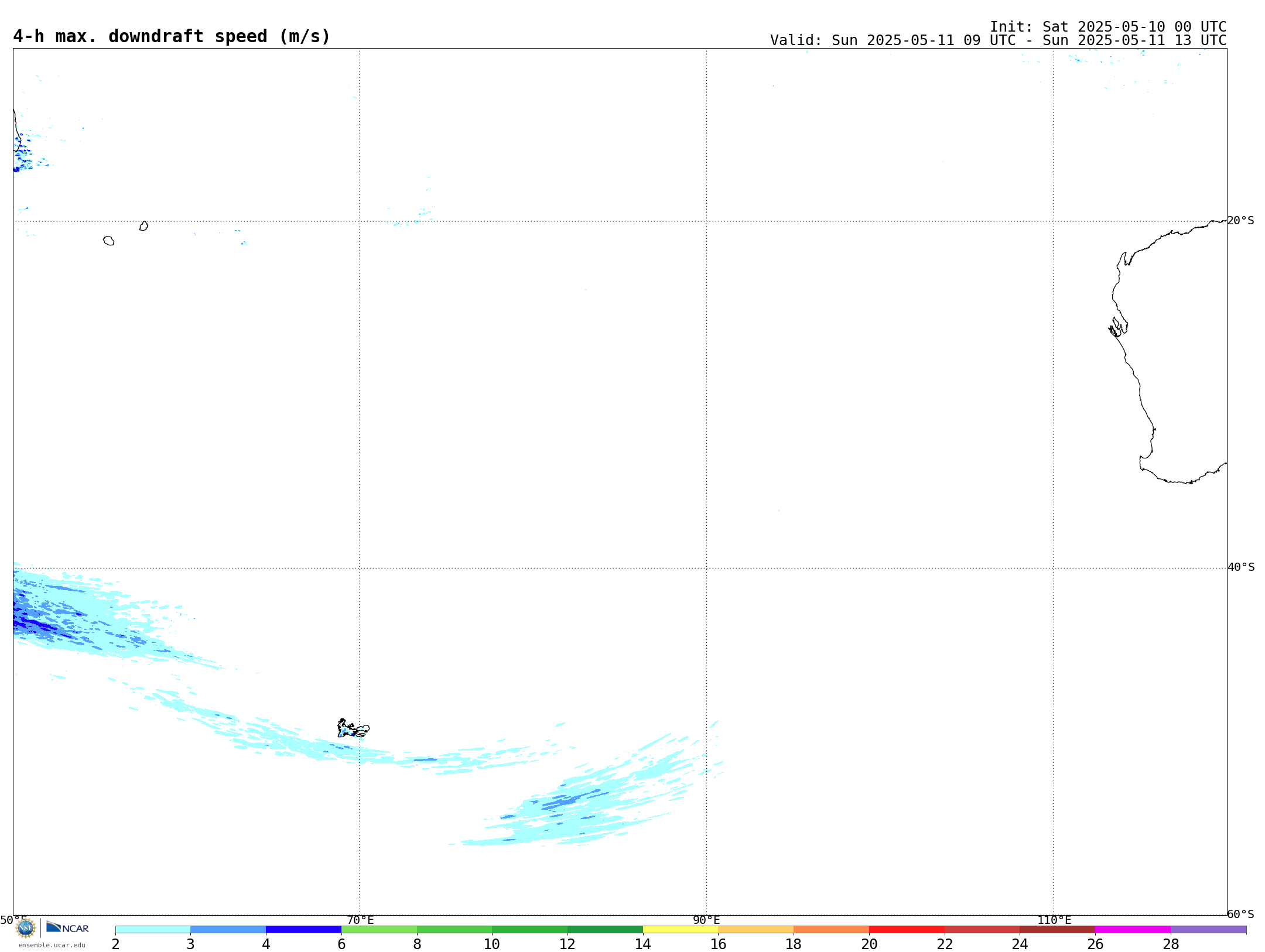
Task: Click the colorbar tick label 8
Action: [x=417, y=944]
